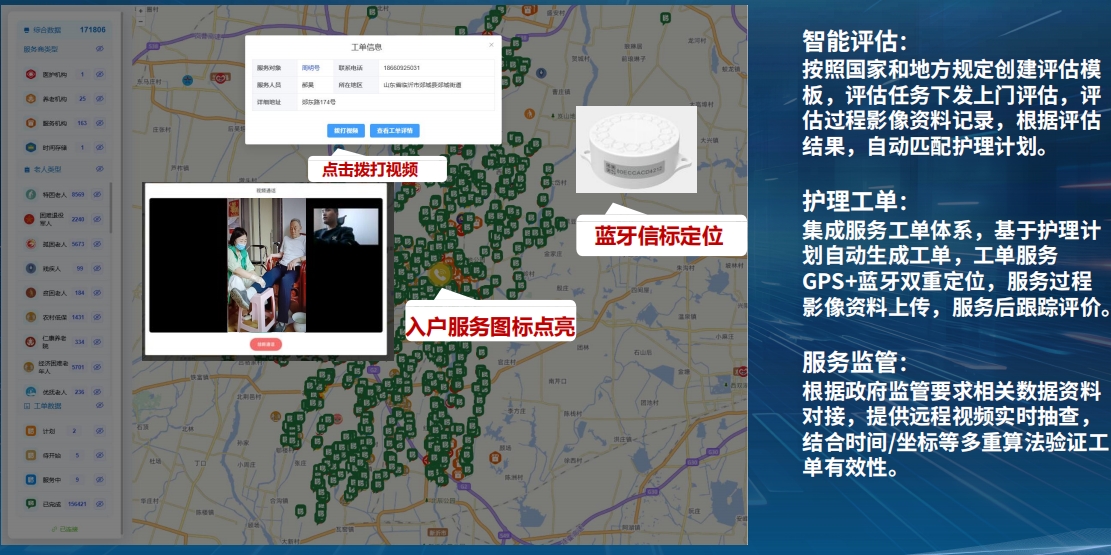Viewport: 1111px width, 555px height.
Task: Click the 农村低保 category icon
Action: pyautogui.click(x=30, y=317)
